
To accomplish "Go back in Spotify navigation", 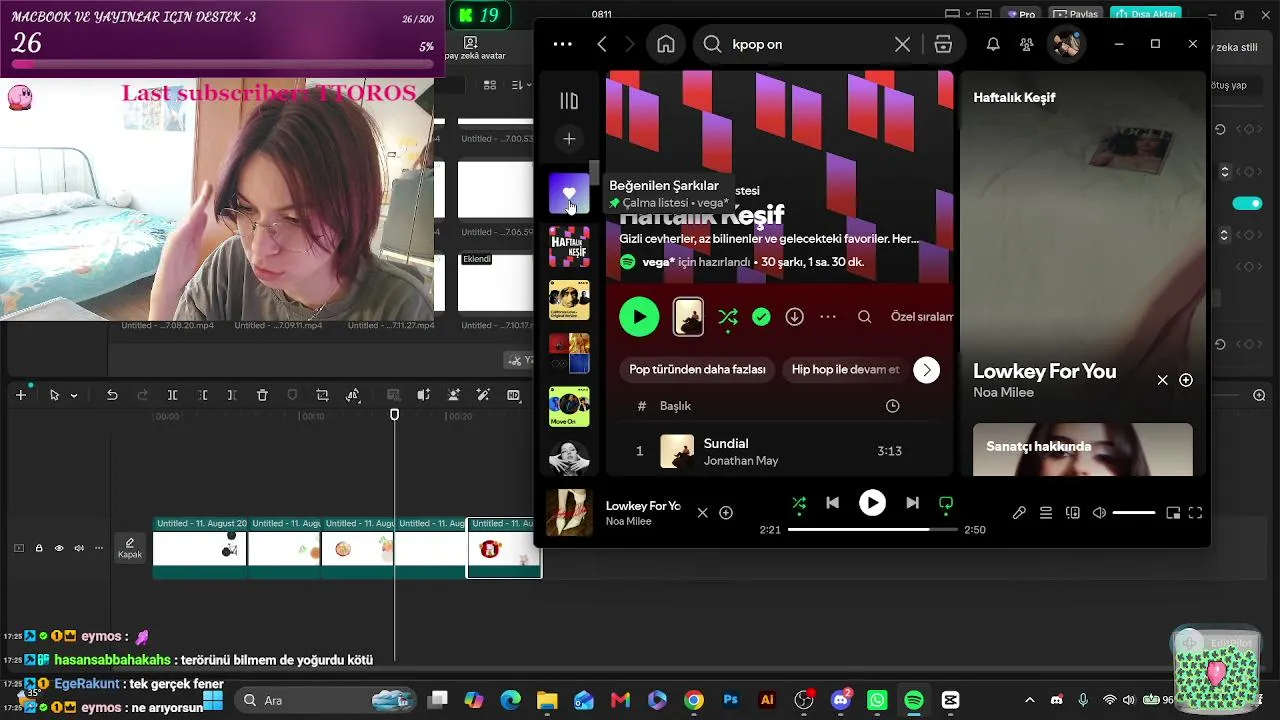I will [x=602, y=44].
